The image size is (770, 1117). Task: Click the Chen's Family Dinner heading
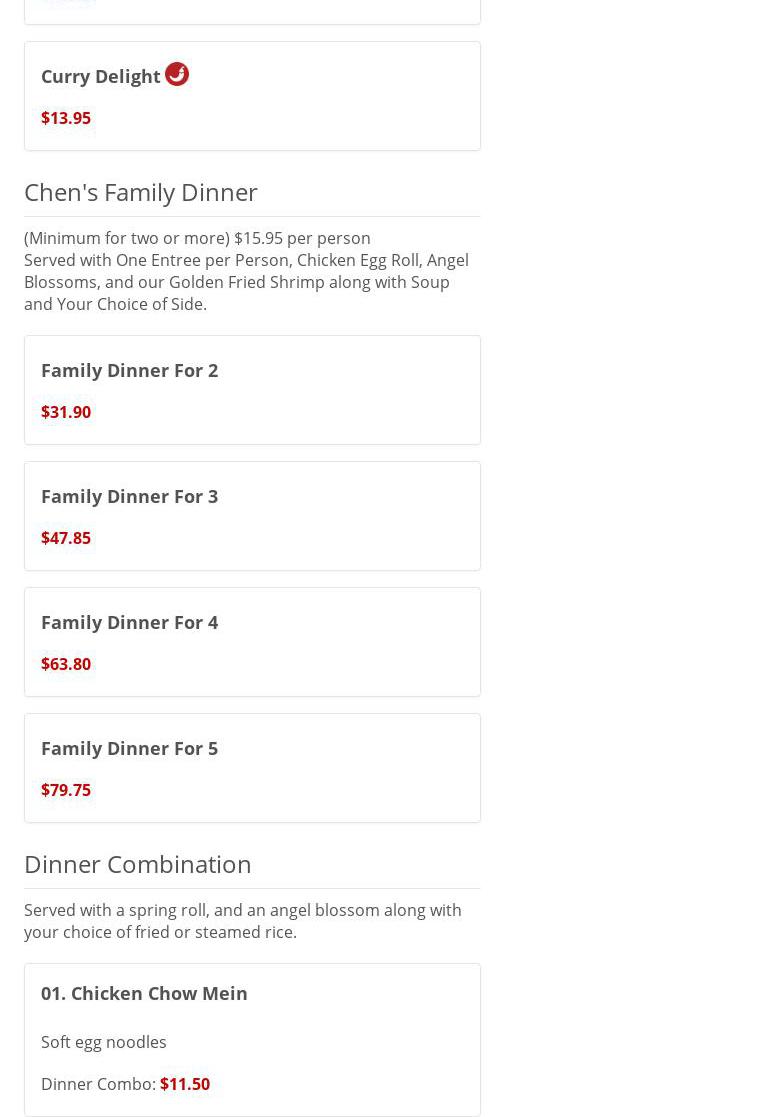tap(141, 192)
